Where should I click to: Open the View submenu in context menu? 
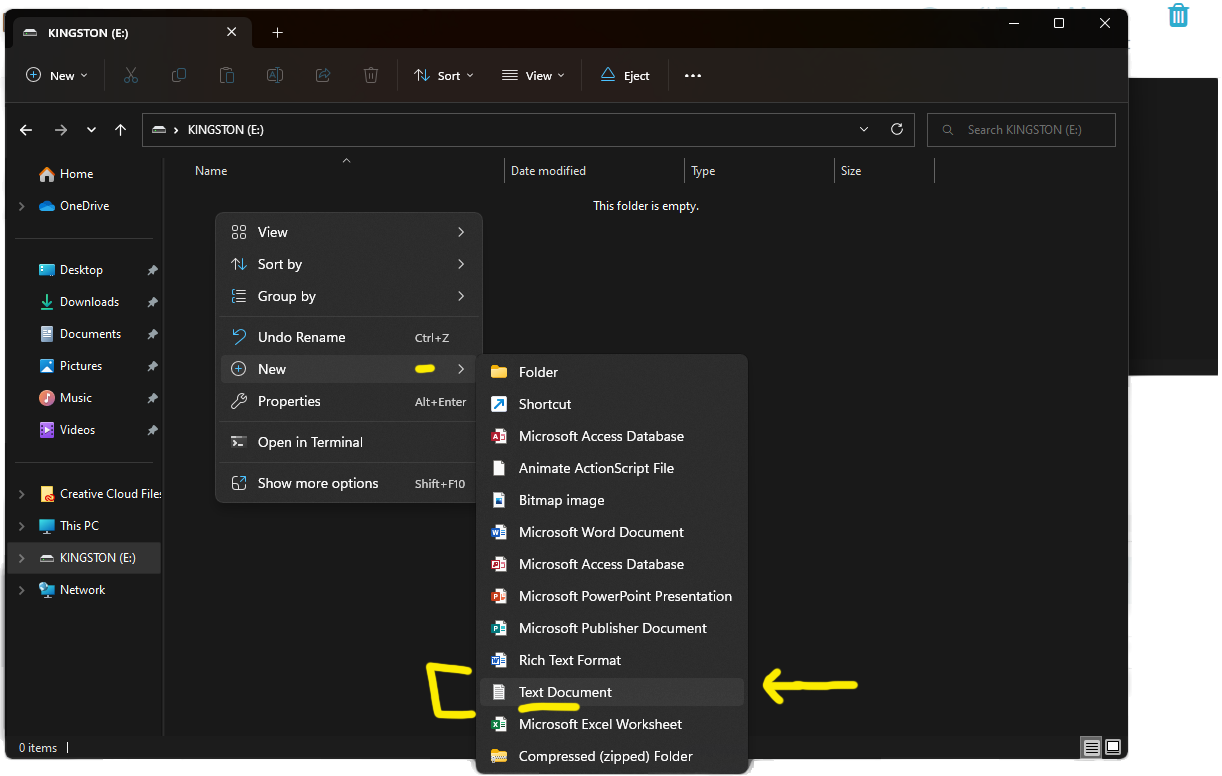349,232
